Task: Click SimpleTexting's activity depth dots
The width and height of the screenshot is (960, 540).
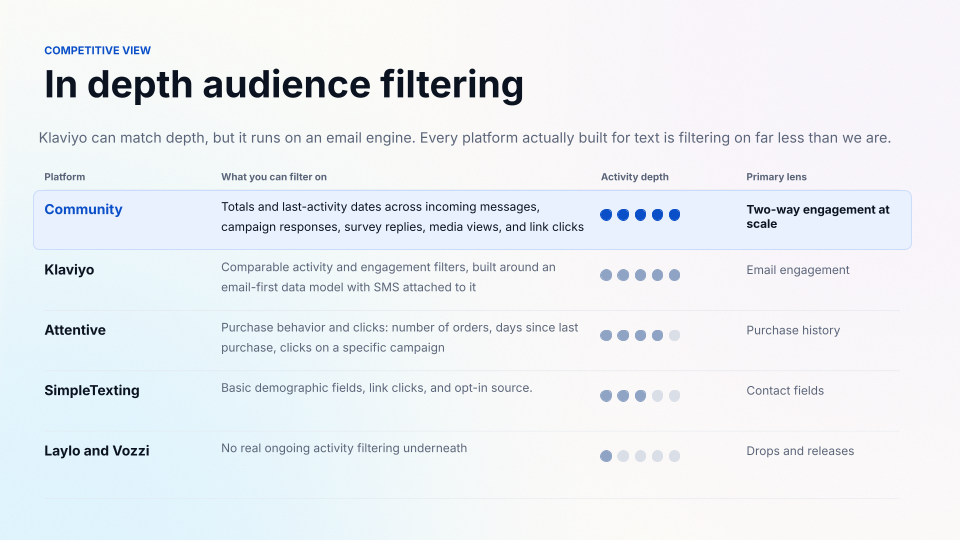Action: pyautogui.click(x=640, y=396)
